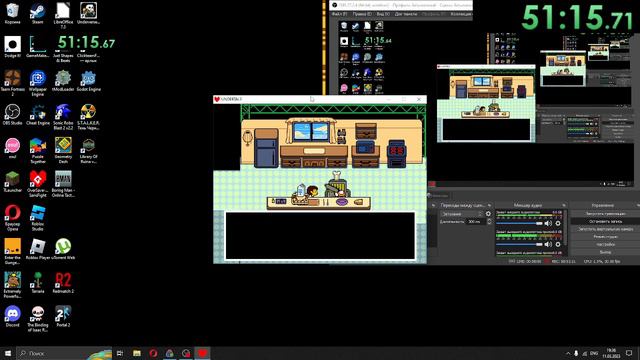Select the Enter the Gungeon icon
The height and width of the screenshot is (360, 640).
pyautogui.click(x=12, y=251)
